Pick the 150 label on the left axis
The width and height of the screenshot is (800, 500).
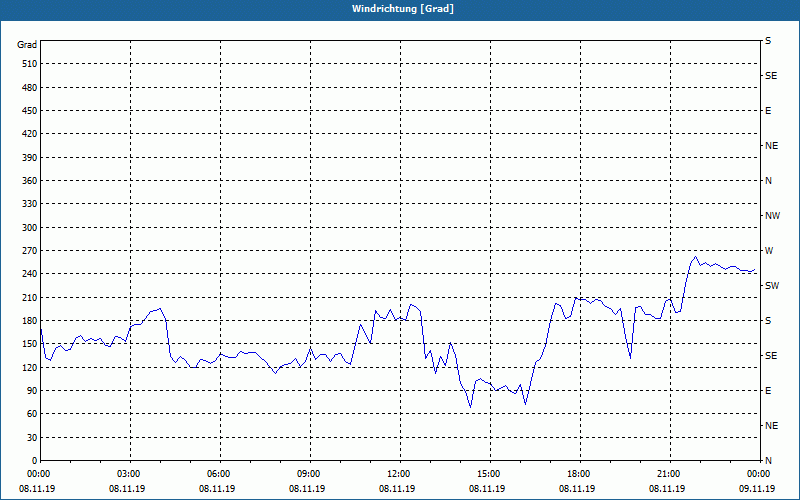pyautogui.click(x=30, y=344)
